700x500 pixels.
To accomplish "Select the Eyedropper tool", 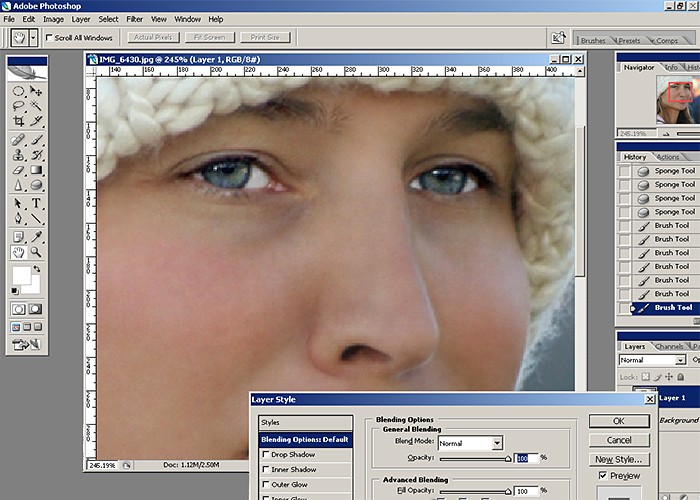I will 36,237.
